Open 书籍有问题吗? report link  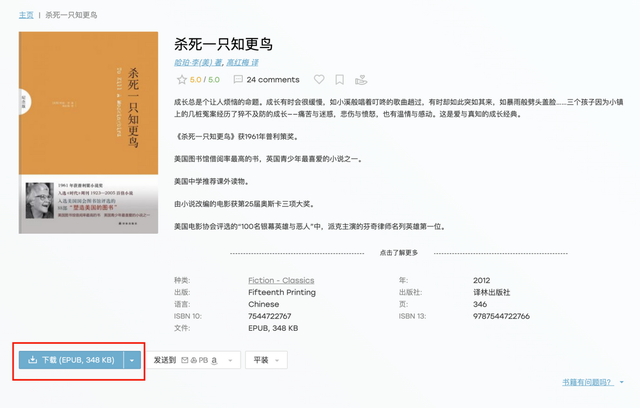588,382
